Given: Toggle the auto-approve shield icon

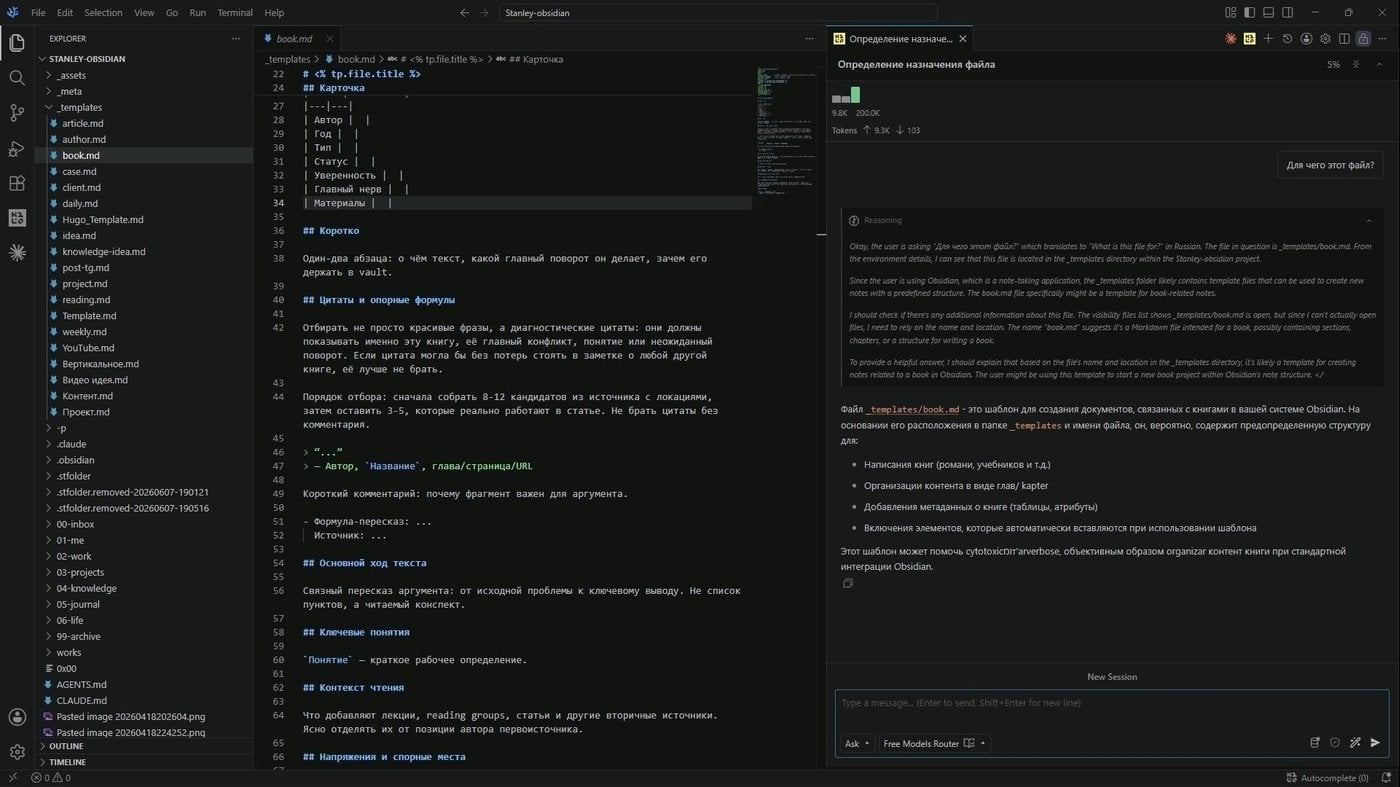Looking at the screenshot, I should [1335, 743].
